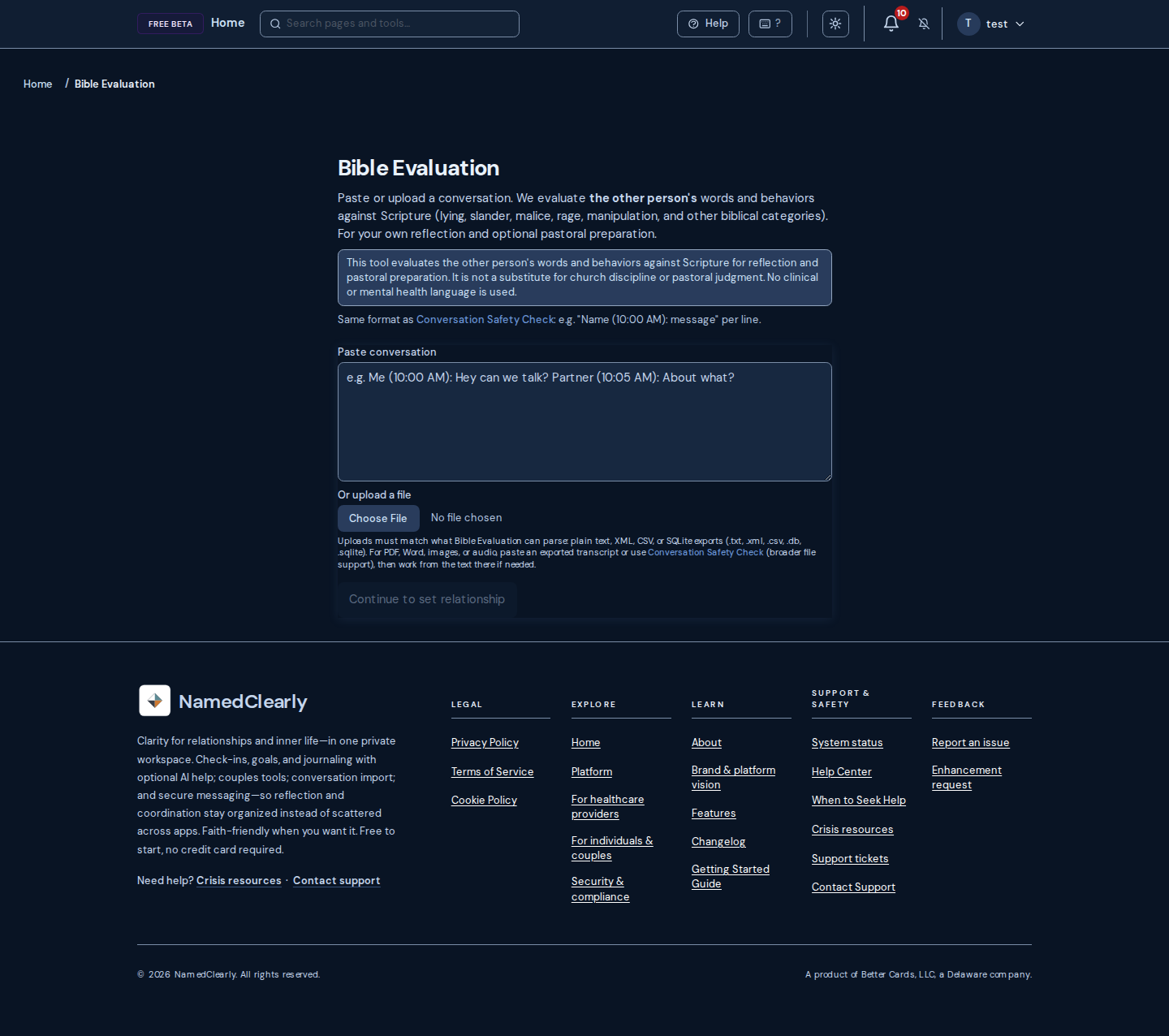Click the NamedClearly logo icon
Image resolution: width=1169 pixels, height=1036 pixels.
(x=154, y=701)
